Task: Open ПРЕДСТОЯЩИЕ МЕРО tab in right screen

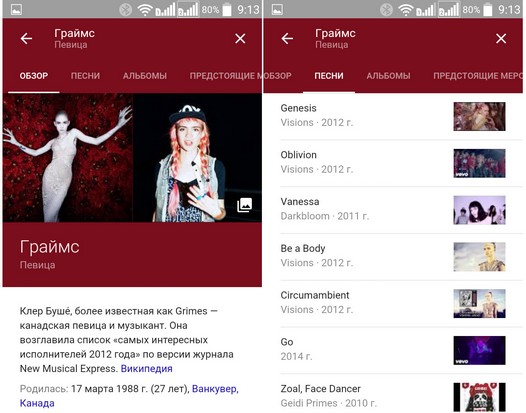Action: 478,76
